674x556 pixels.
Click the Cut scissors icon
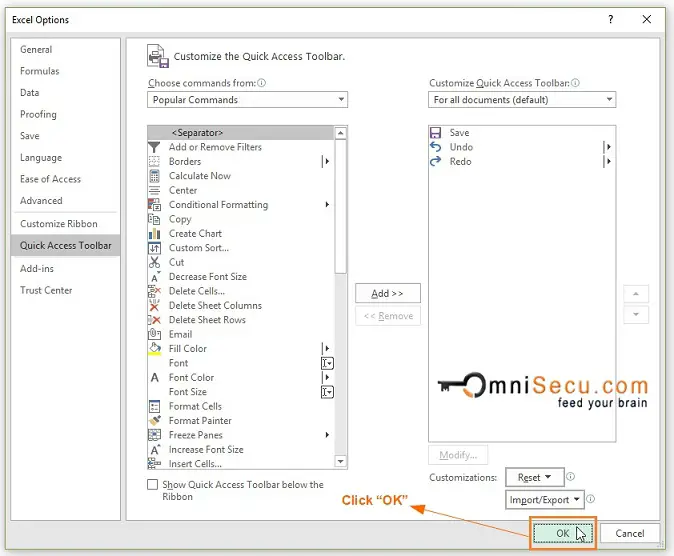(x=154, y=262)
